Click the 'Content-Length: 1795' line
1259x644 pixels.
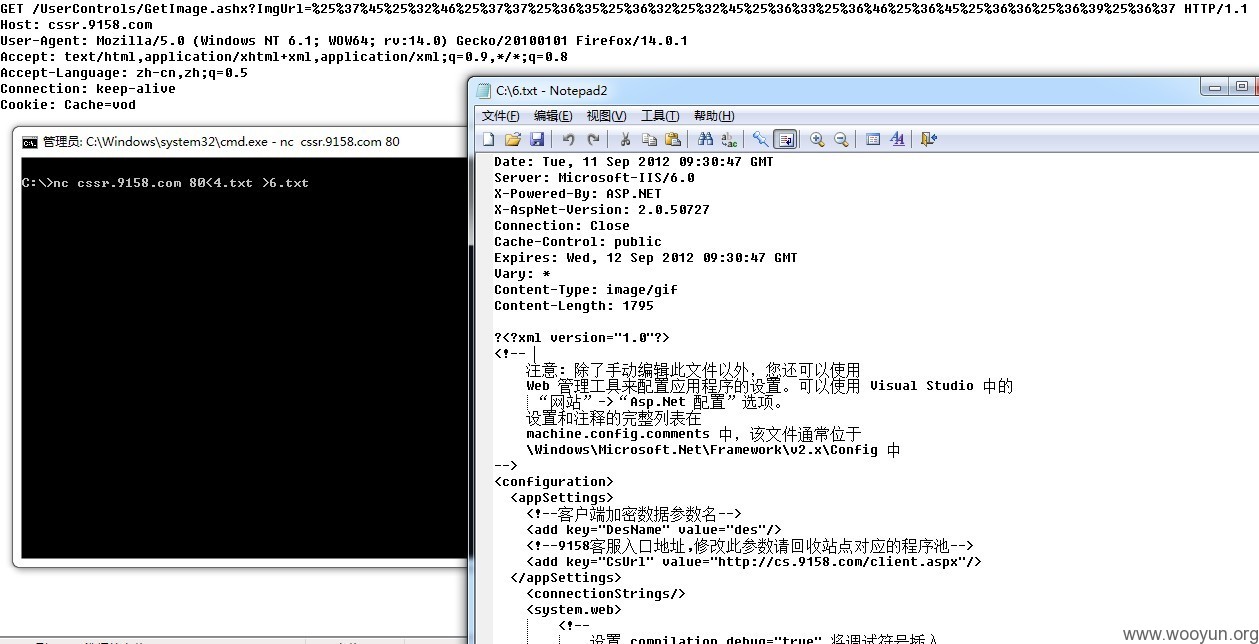click(574, 306)
